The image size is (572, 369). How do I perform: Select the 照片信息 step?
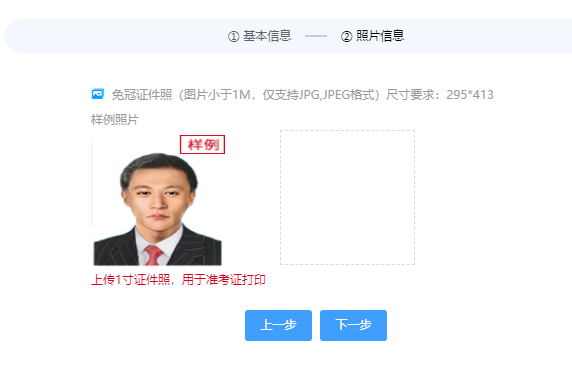point(372,36)
